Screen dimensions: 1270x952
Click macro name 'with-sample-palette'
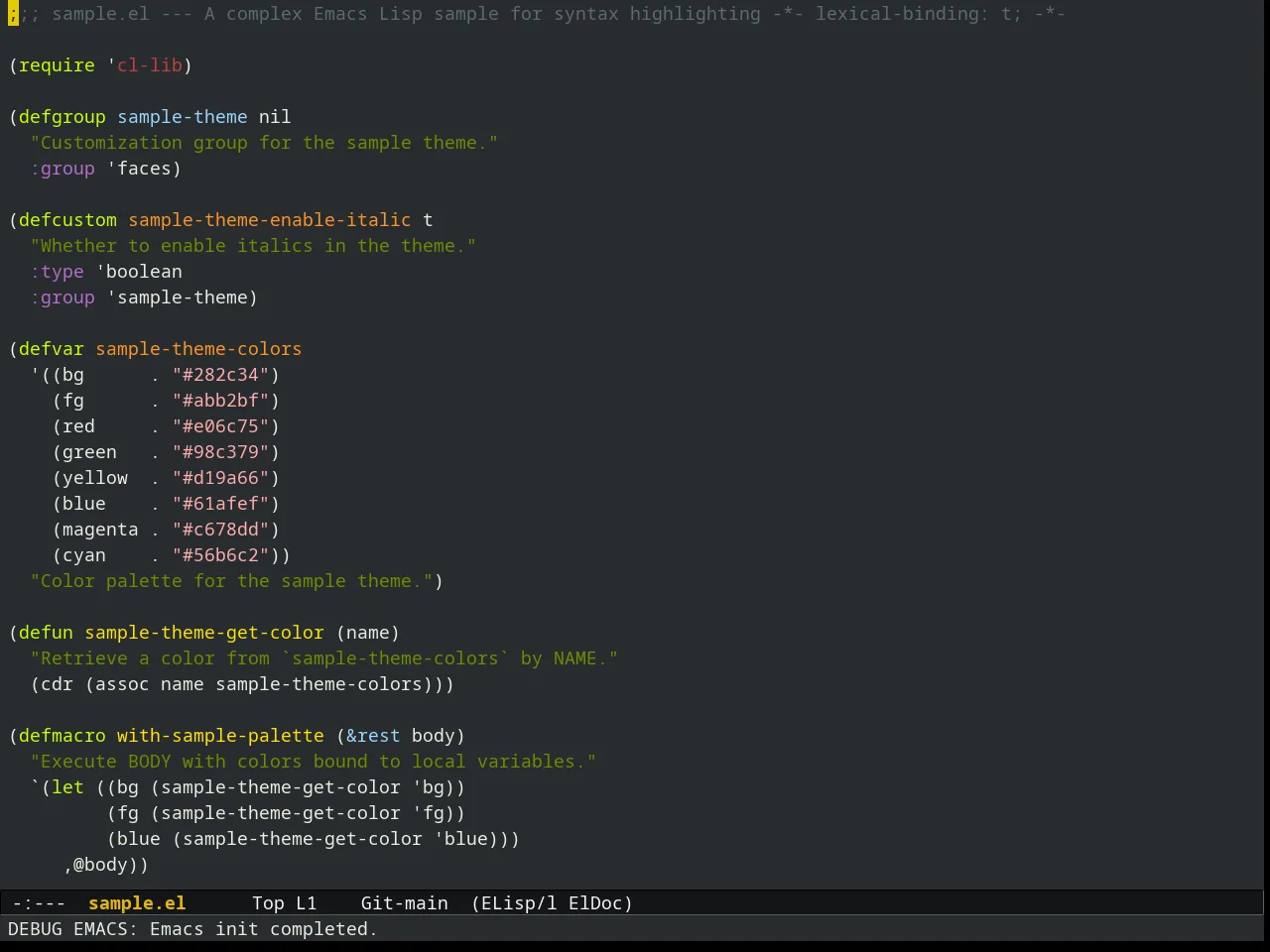[220, 736]
